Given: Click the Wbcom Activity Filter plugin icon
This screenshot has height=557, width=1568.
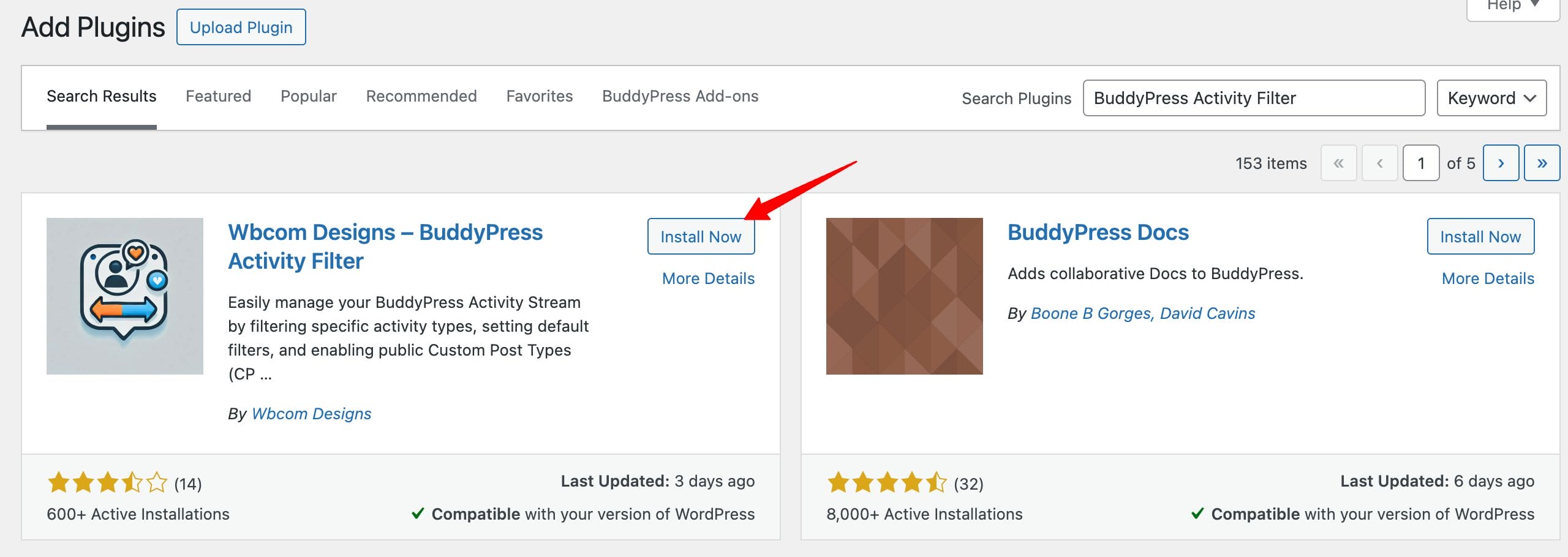Looking at the screenshot, I should point(125,296).
